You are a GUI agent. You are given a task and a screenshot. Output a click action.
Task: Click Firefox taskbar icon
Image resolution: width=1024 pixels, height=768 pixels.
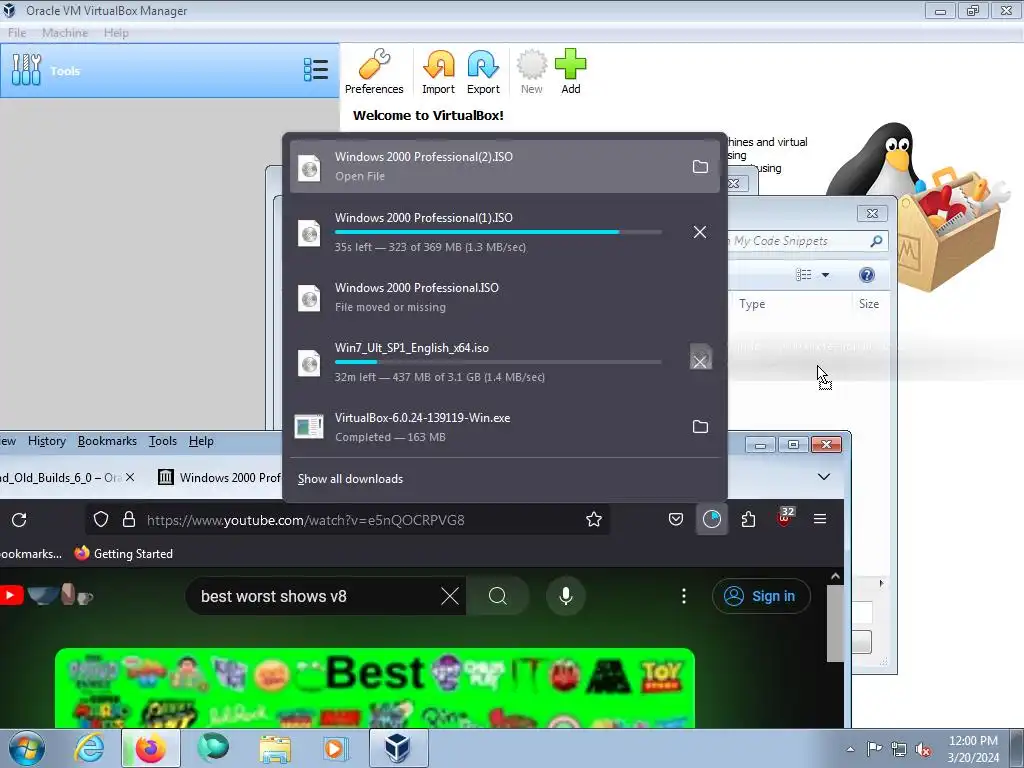tap(151, 748)
